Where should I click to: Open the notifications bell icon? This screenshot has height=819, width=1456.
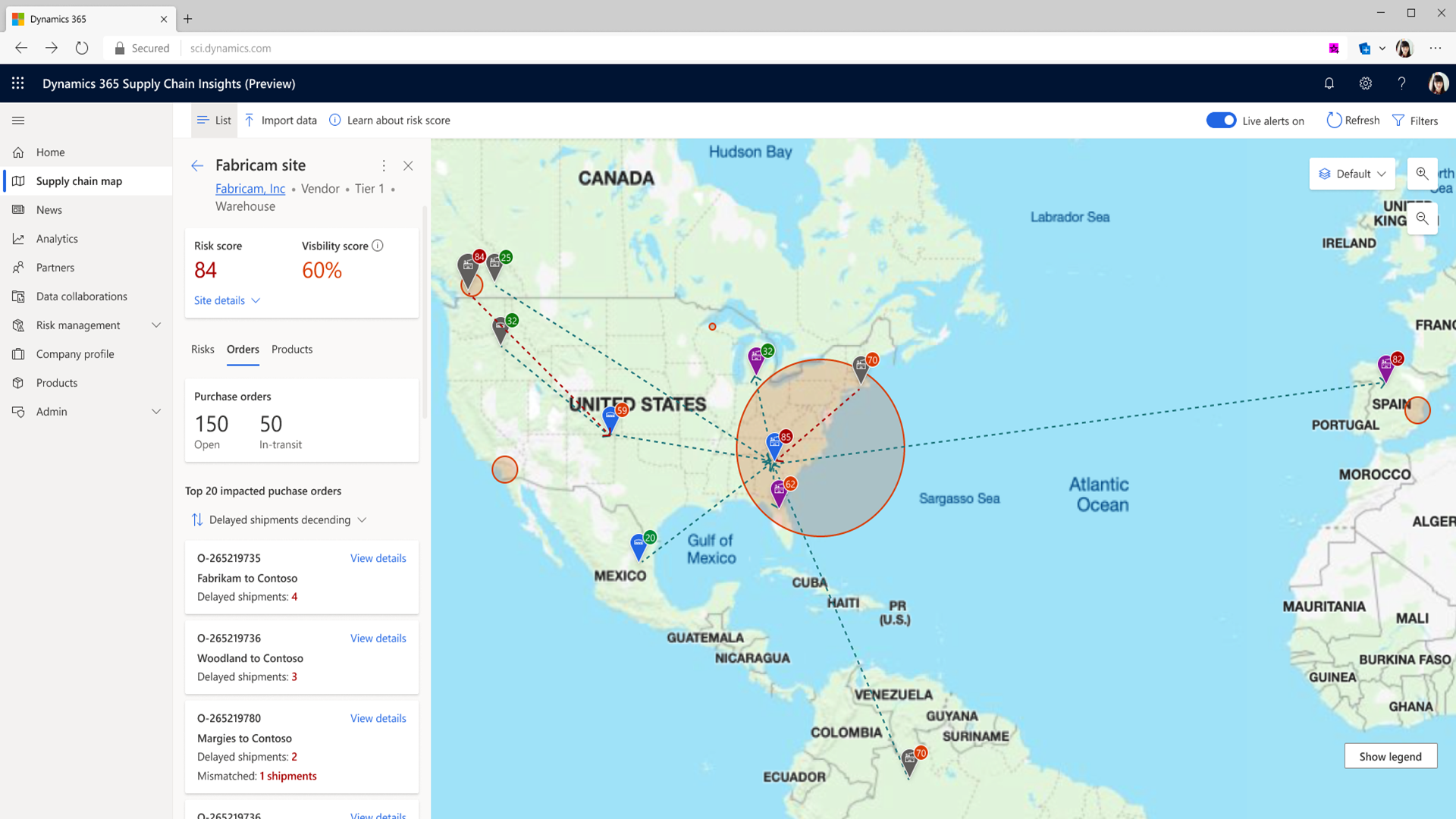click(1329, 83)
